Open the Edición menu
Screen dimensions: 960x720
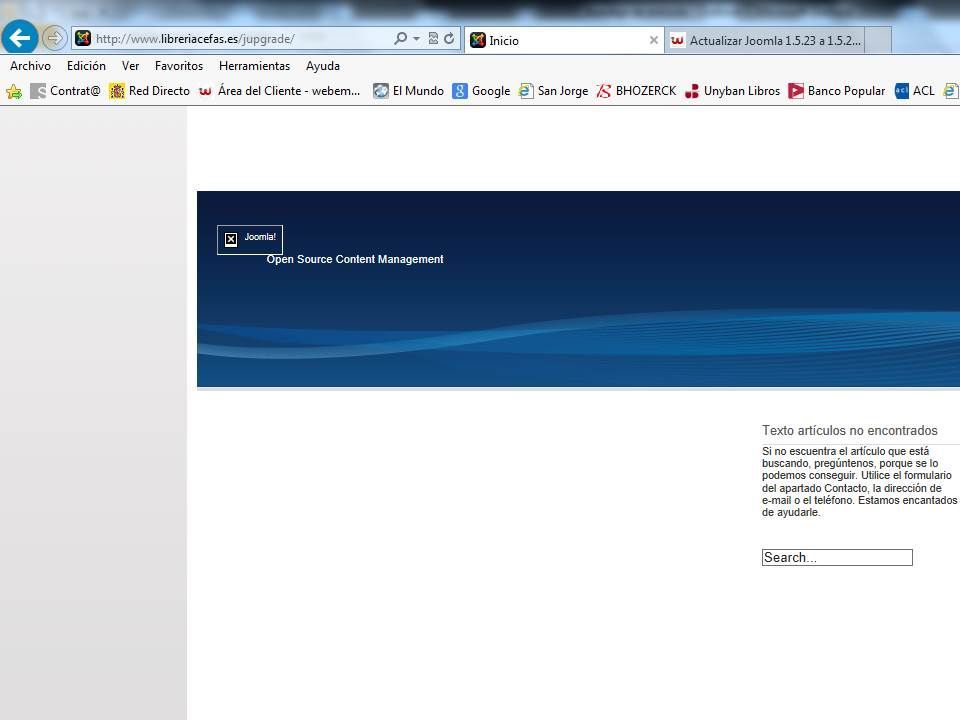coord(86,66)
